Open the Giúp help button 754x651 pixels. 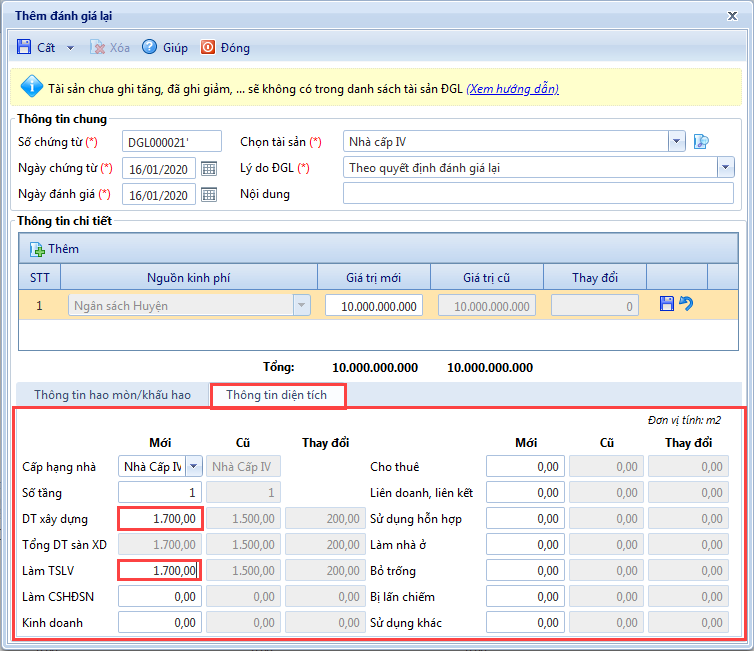coord(165,47)
